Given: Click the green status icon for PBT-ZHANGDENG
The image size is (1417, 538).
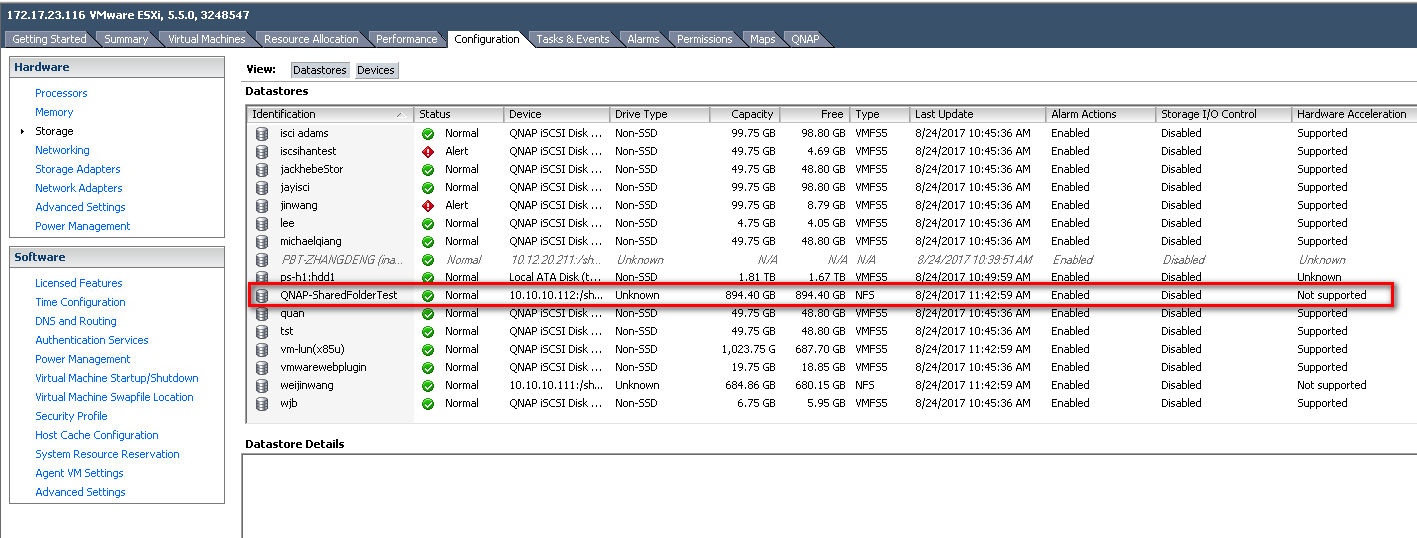Looking at the screenshot, I should pyautogui.click(x=428, y=259).
